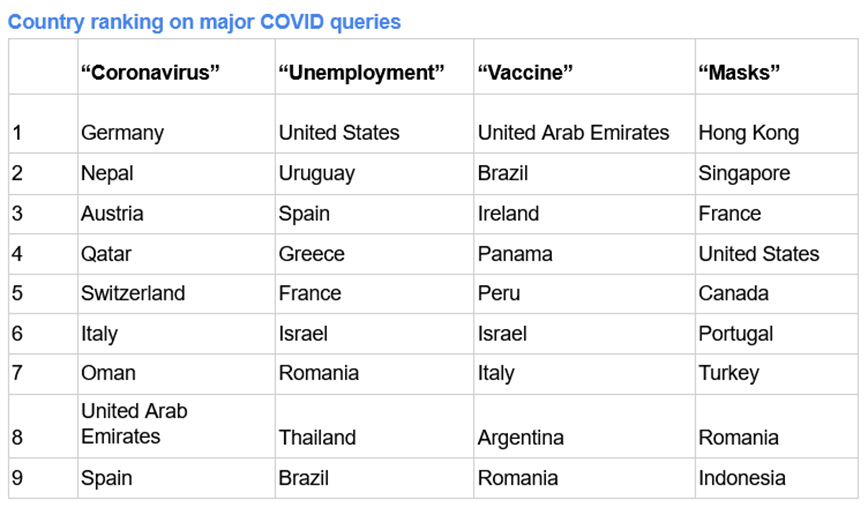Select the Germany cell
This screenshot has height=507, width=868.
point(122,133)
